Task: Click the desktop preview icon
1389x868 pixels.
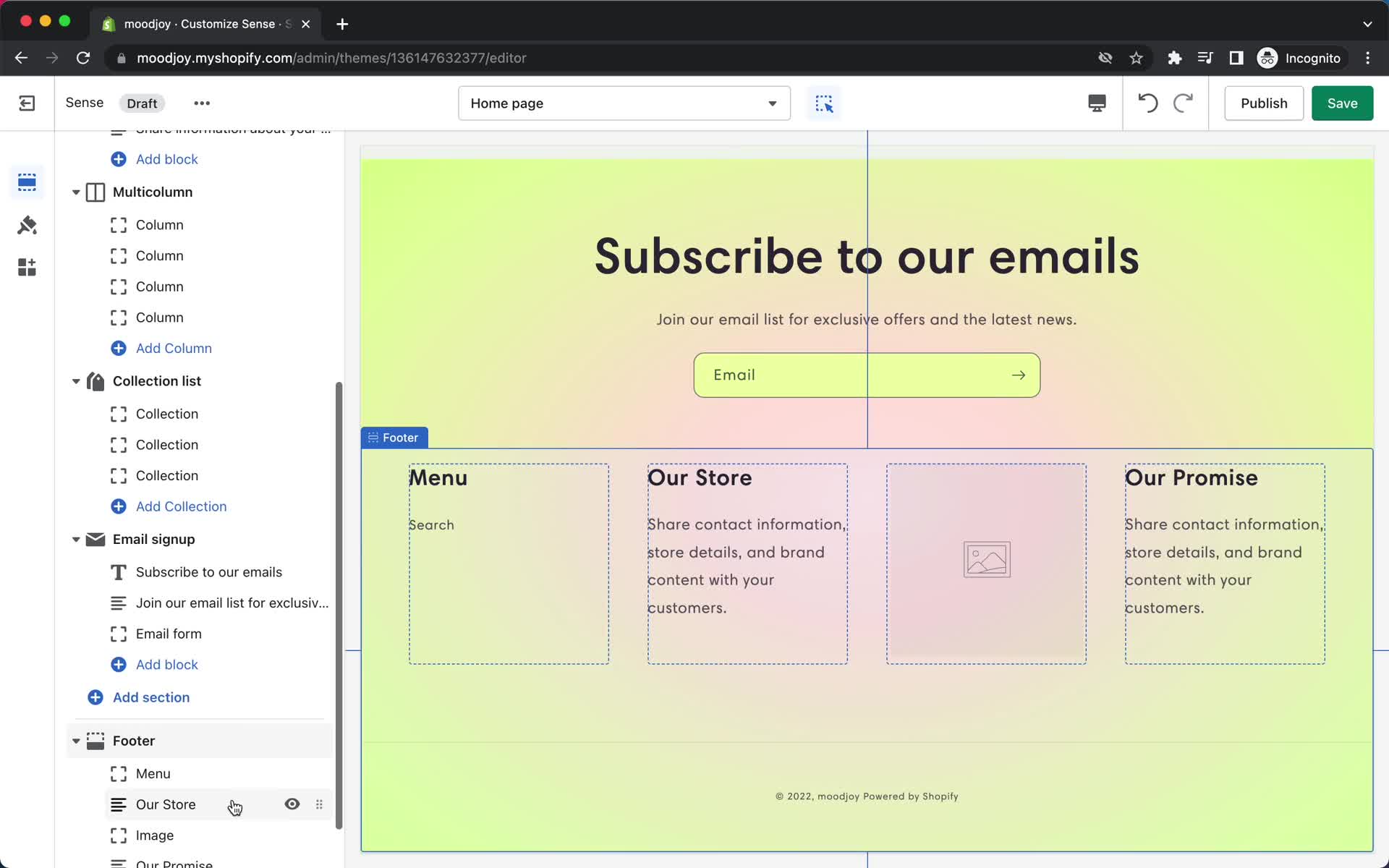Action: 1096,103
